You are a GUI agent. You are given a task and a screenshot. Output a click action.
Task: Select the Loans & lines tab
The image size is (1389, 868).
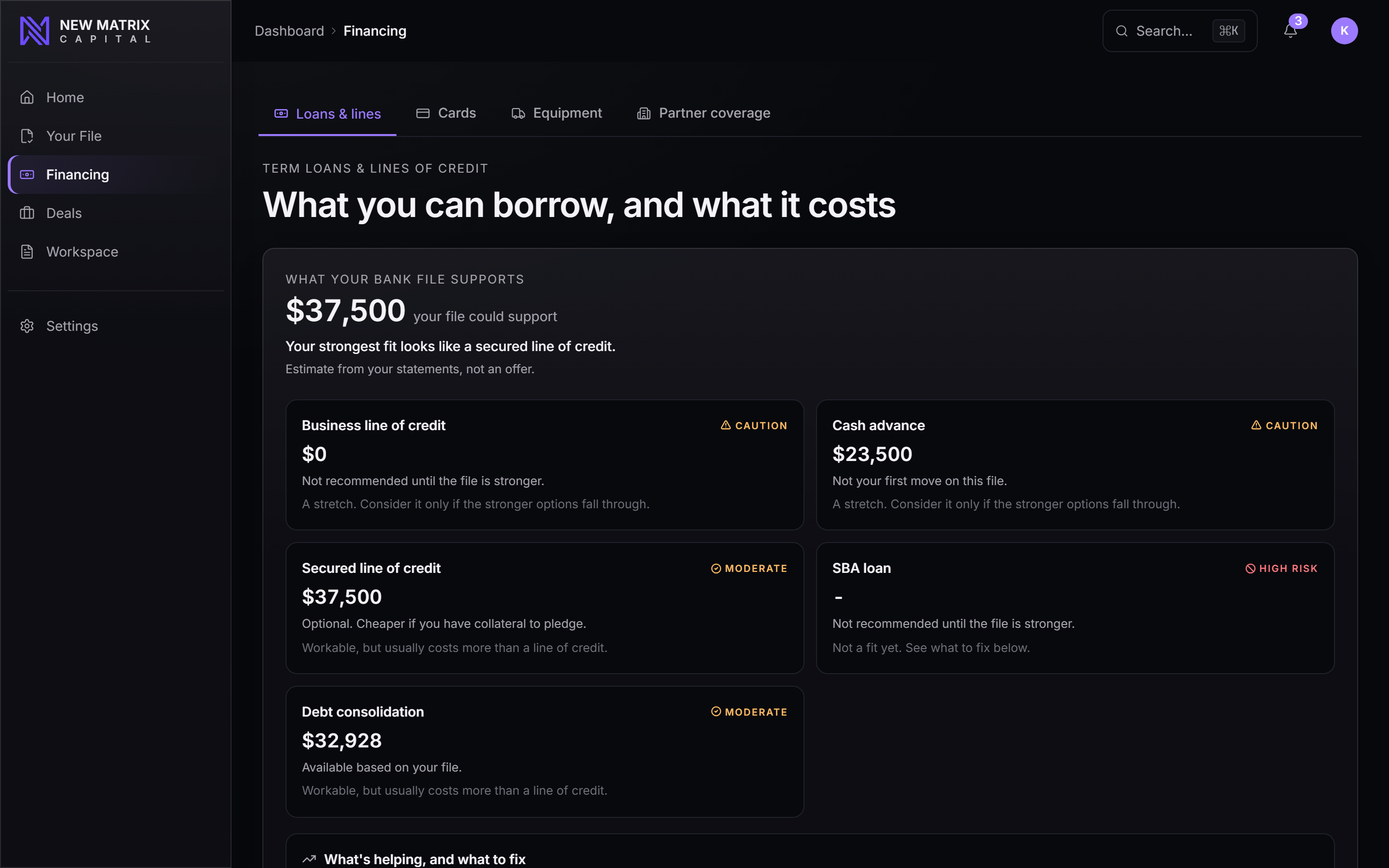[327, 114]
